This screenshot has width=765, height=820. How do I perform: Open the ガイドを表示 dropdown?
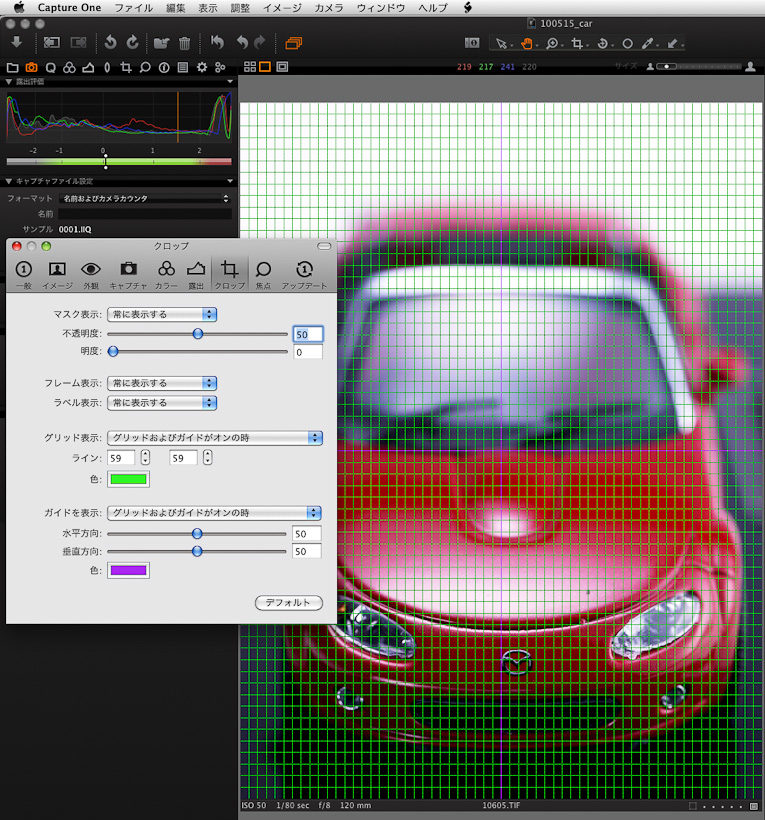point(215,512)
